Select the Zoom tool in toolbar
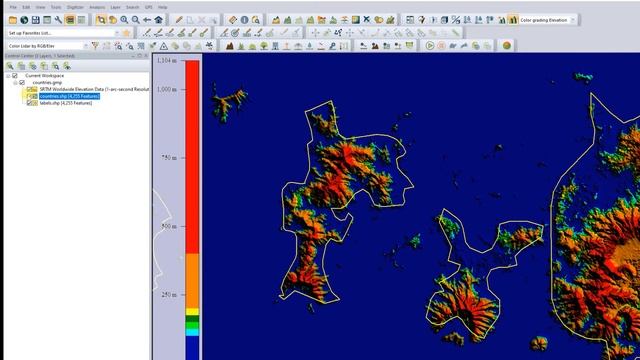The height and width of the screenshot is (360, 640). click(101, 20)
